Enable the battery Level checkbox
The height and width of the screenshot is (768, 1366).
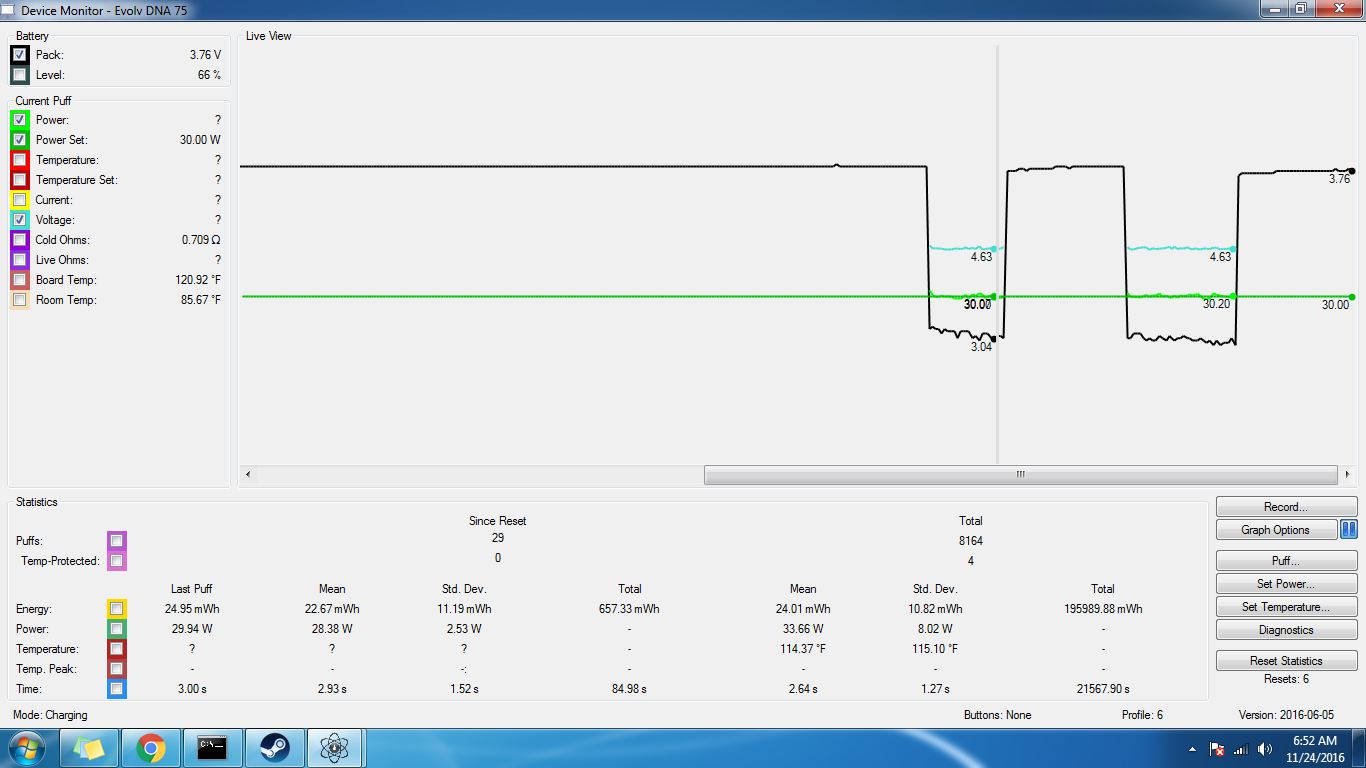tap(20, 75)
